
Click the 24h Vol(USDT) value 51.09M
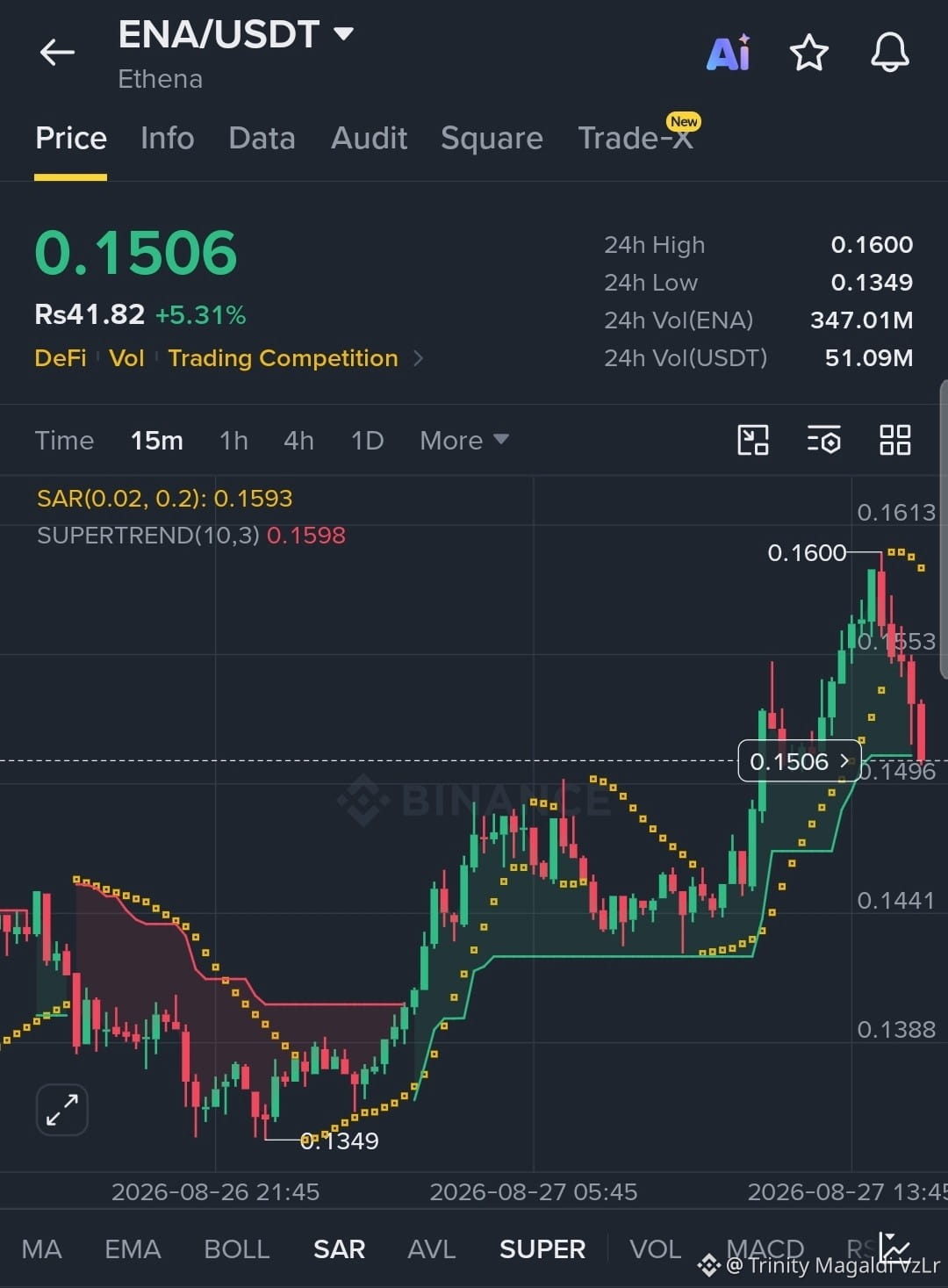[868, 357]
